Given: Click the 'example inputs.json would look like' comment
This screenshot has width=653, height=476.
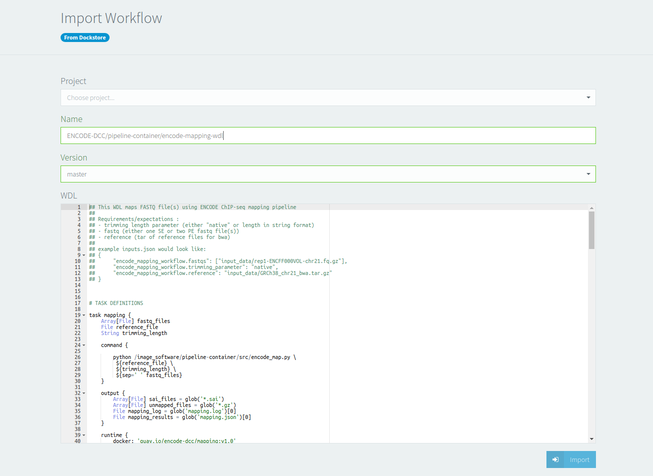Looking at the screenshot, I should click(147, 249).
